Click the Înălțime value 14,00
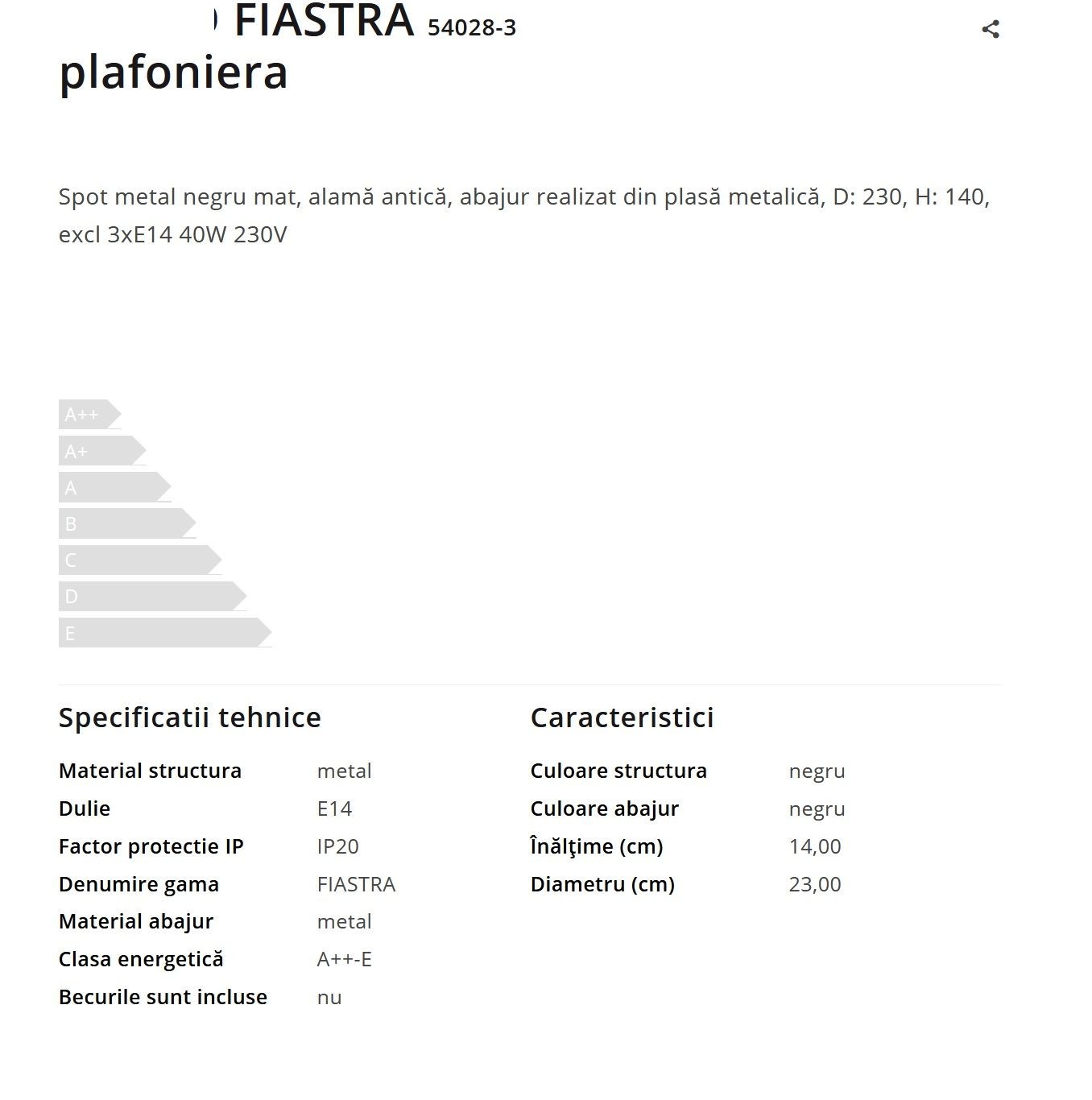The image size is (1092, 1100). 815,846
